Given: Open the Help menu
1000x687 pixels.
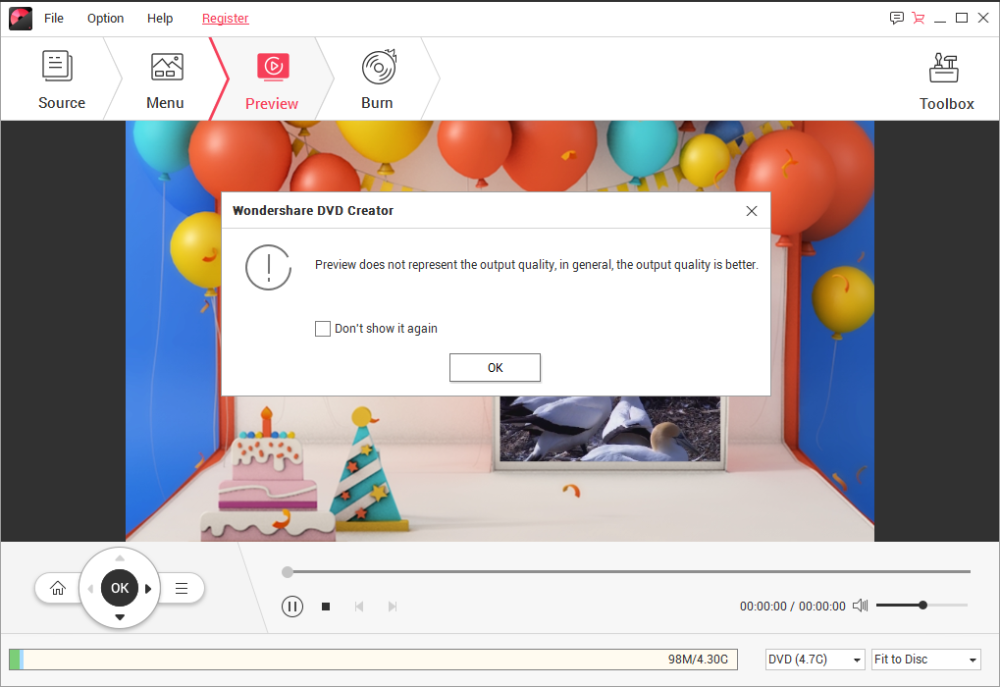Looking at the screenshot, I should click(159, 18).
